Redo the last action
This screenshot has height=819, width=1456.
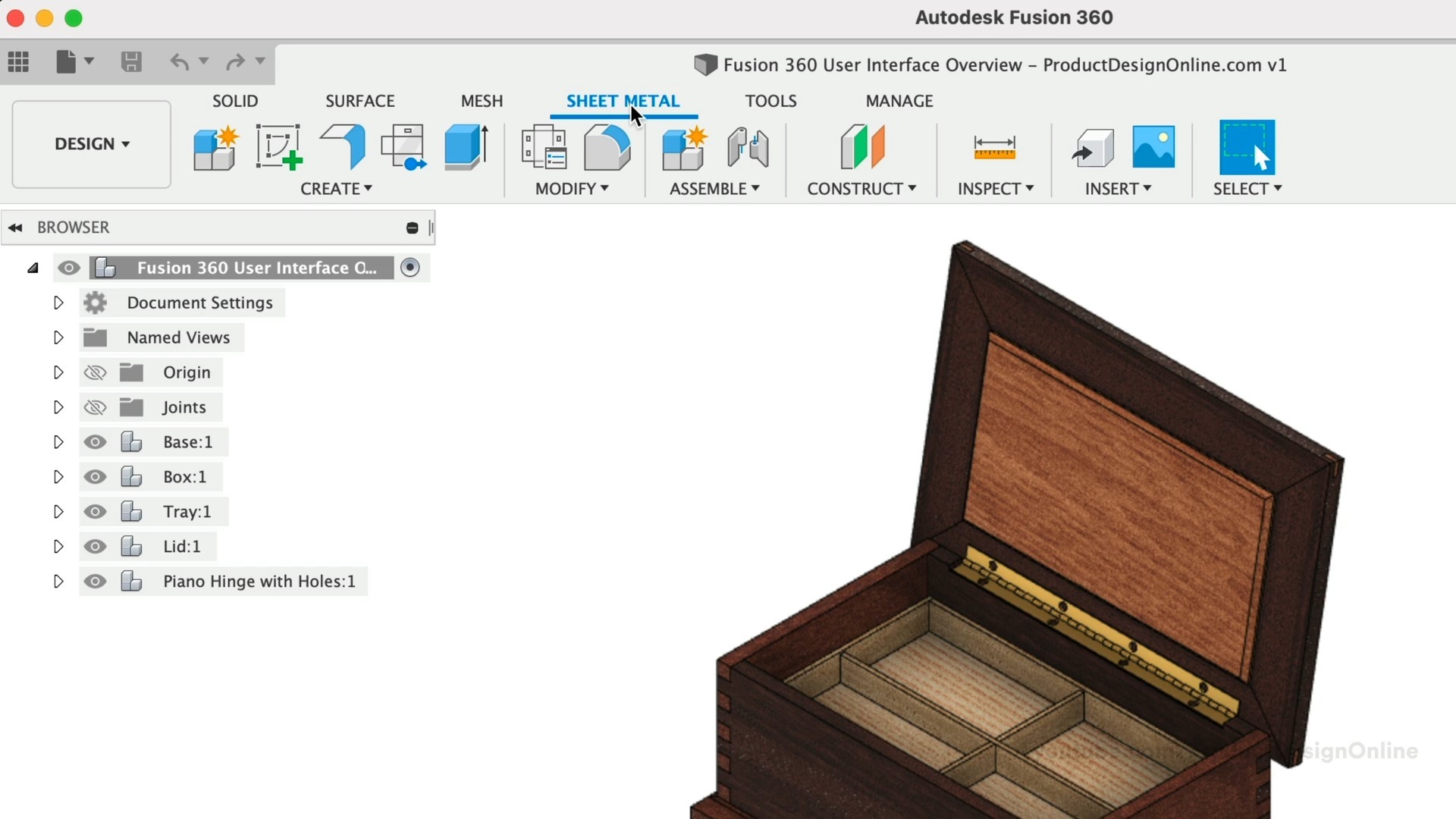[235, 61]
